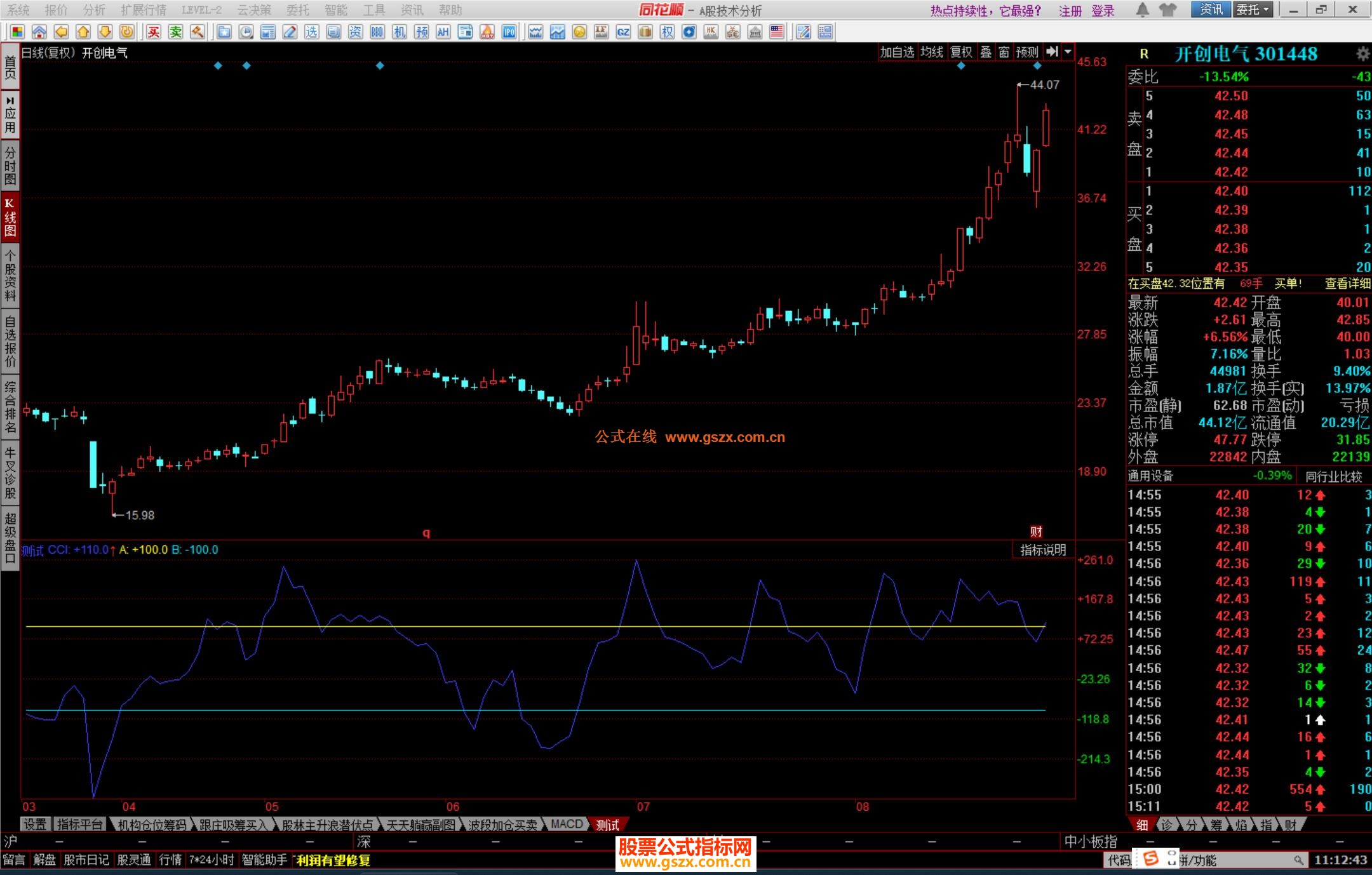Click the yellow left arrow back icon
This screenshot has width=1372, height=875.
[61, 32]
